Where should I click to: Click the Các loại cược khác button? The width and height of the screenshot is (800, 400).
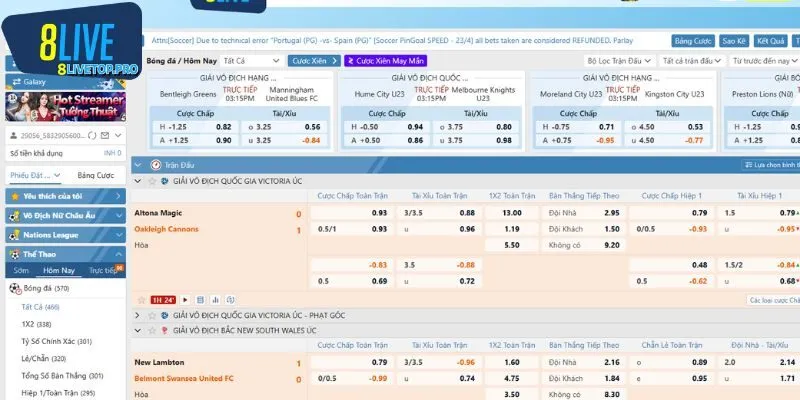click(773, 300)
